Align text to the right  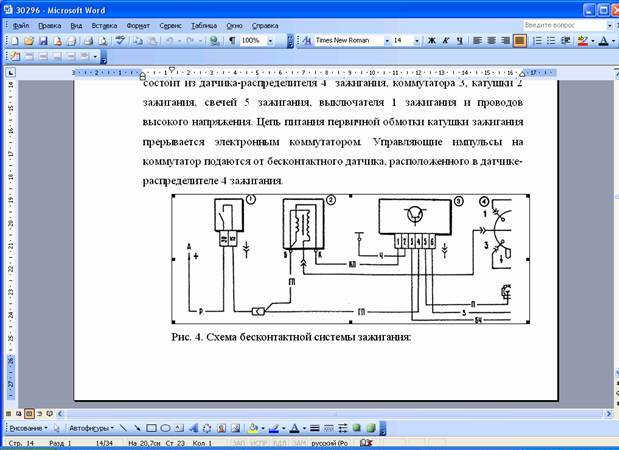click(x=505, y=41)
